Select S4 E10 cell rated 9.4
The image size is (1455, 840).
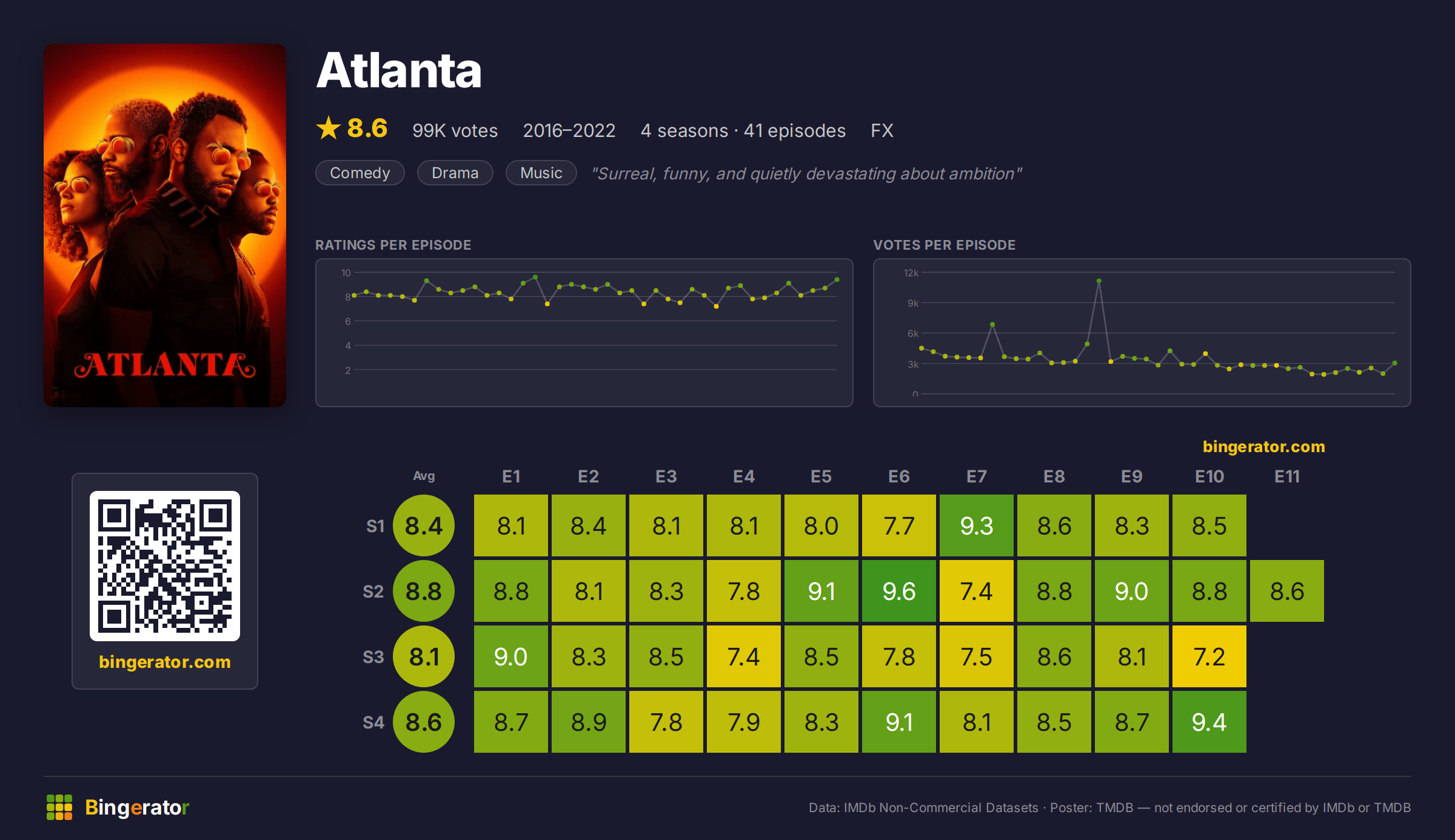(x=1209, y=722)
